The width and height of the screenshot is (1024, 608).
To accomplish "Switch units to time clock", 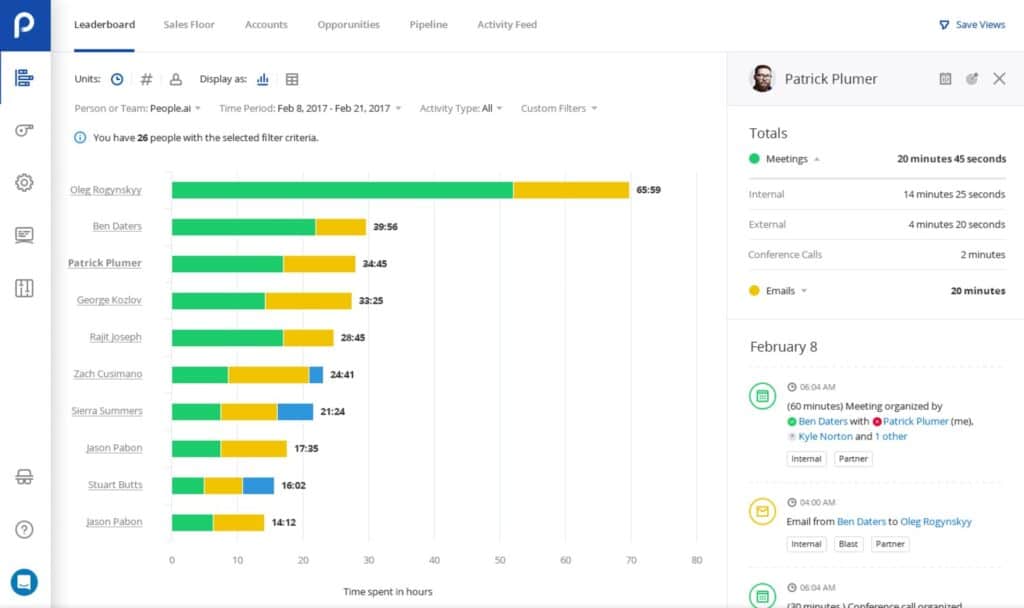I will click(x=117, y=79).
